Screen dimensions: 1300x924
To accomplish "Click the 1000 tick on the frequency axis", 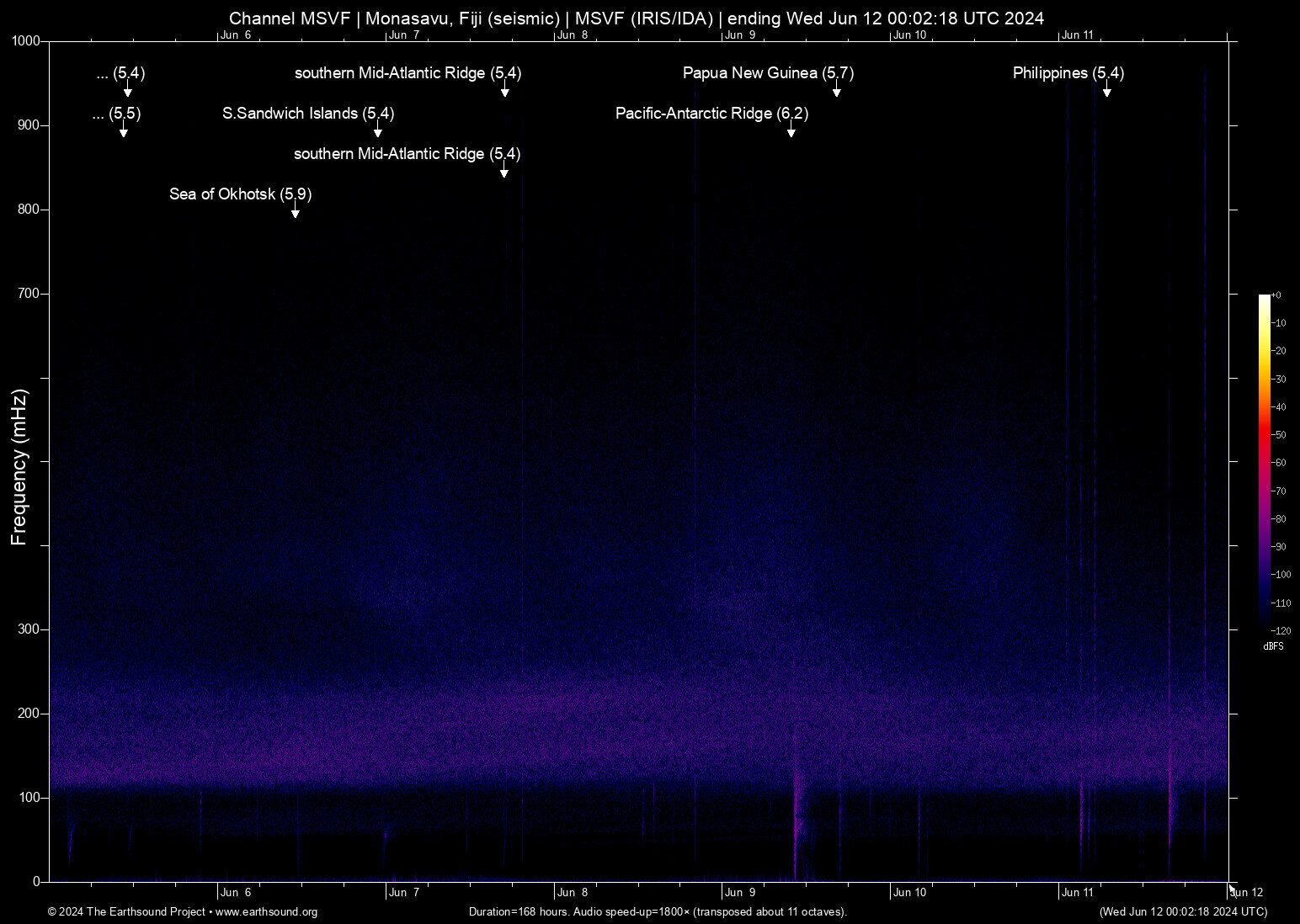I will pyautogui.click(x=25, y=41).
